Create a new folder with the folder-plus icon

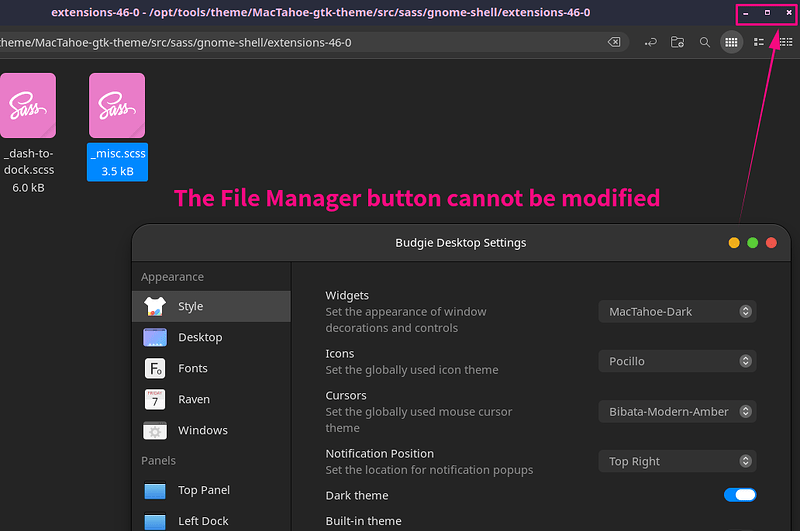tap(677, 42)
